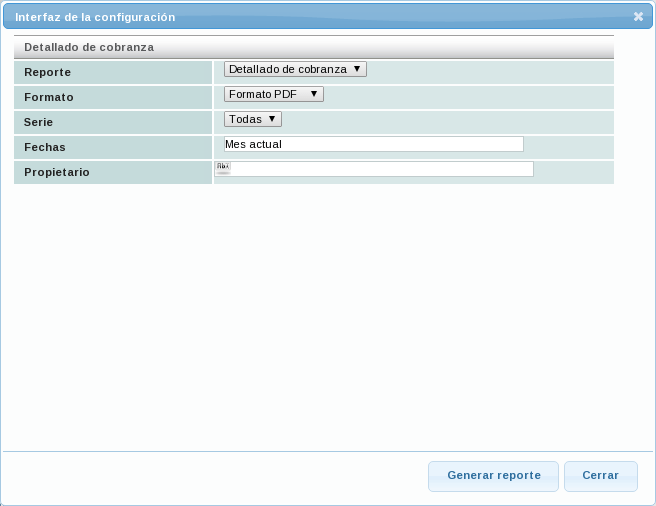Click inside the Propietario text box
Screen dimensions: 656x506
click(x=380, y=169)
